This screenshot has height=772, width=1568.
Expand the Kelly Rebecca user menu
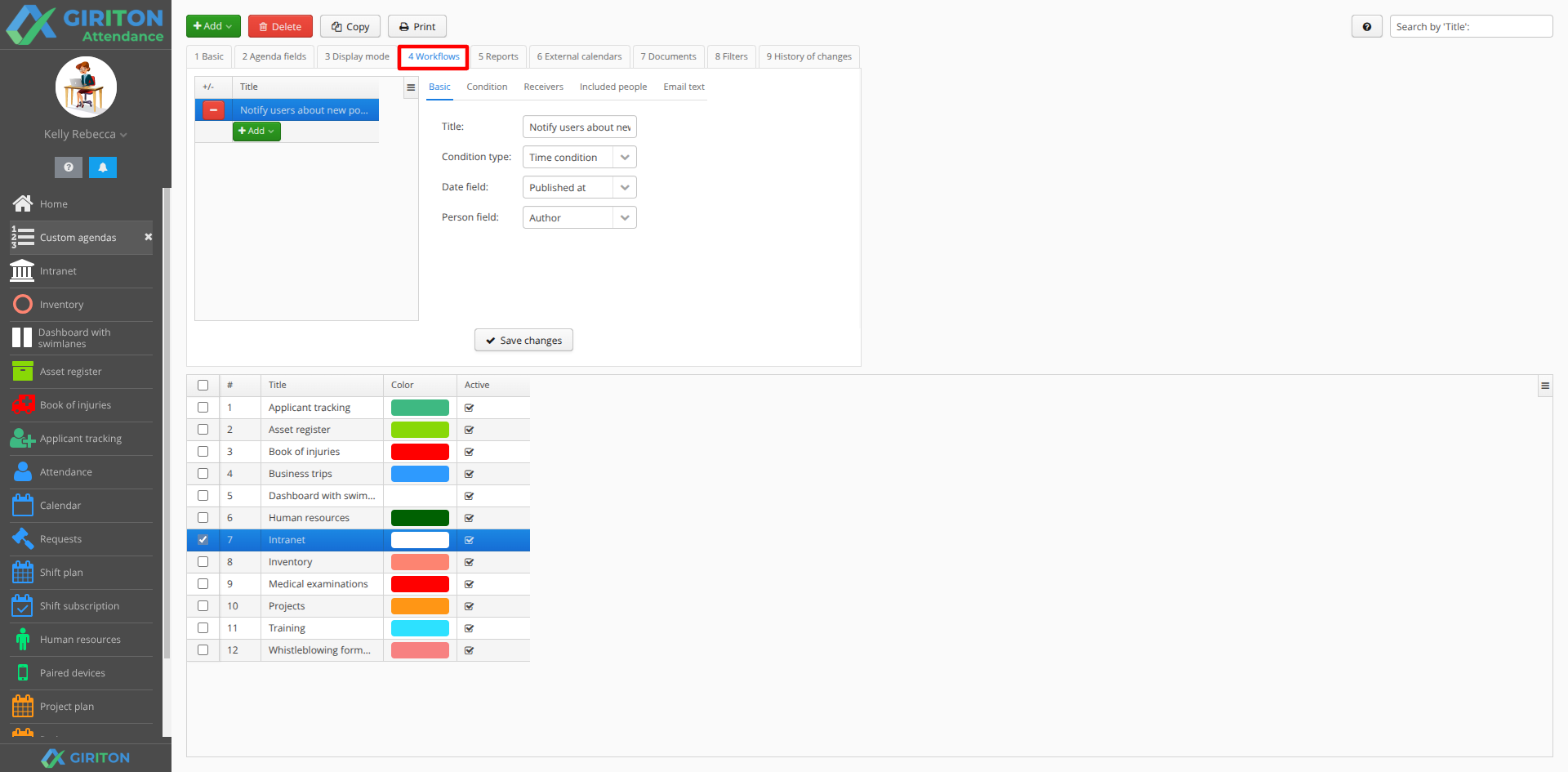(x=86, y=134)
